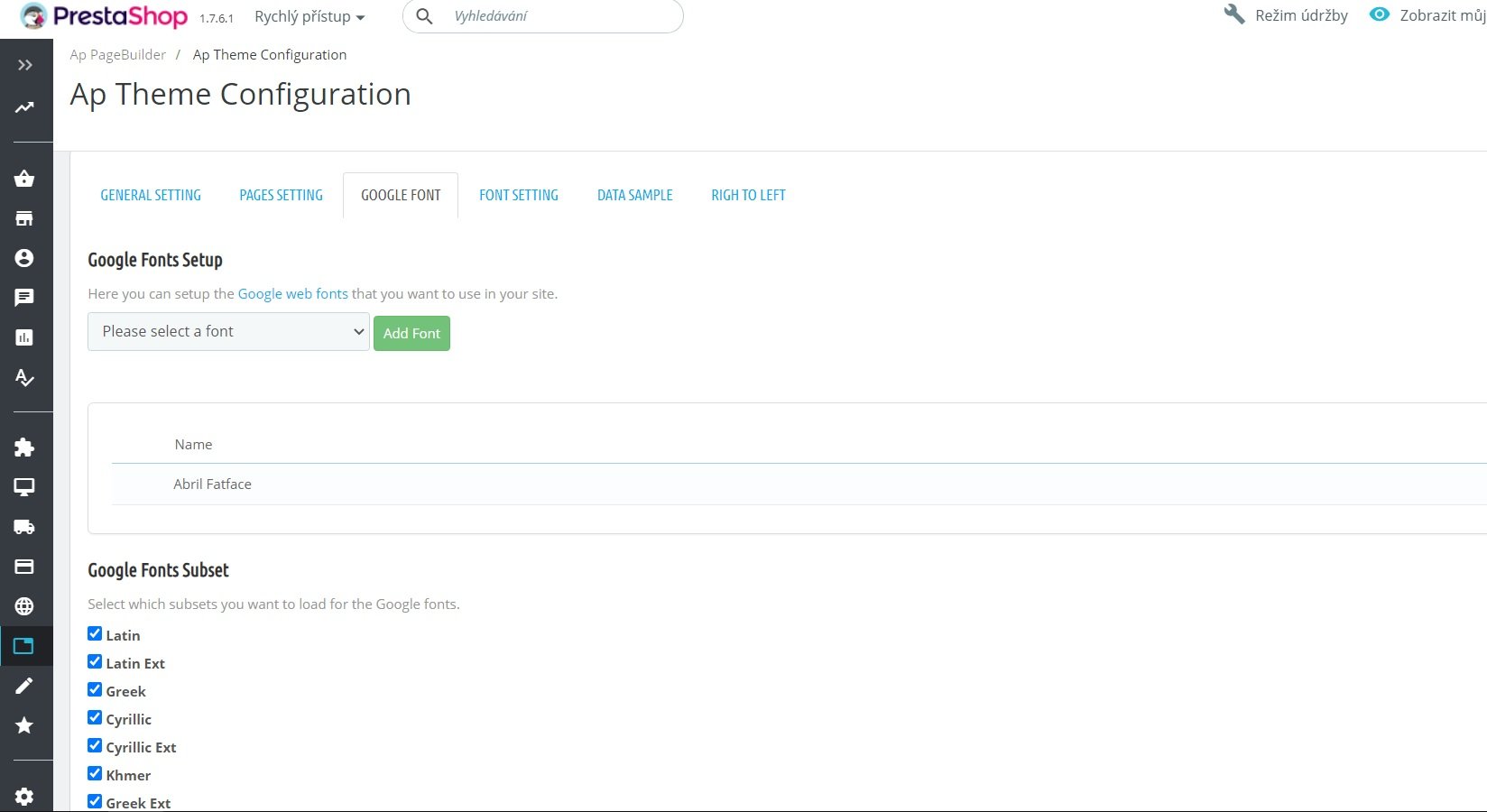This screenshot has width=1487, height=812.
Task: Open Payment credit card icon in sidebar
Action: point(24,567)
